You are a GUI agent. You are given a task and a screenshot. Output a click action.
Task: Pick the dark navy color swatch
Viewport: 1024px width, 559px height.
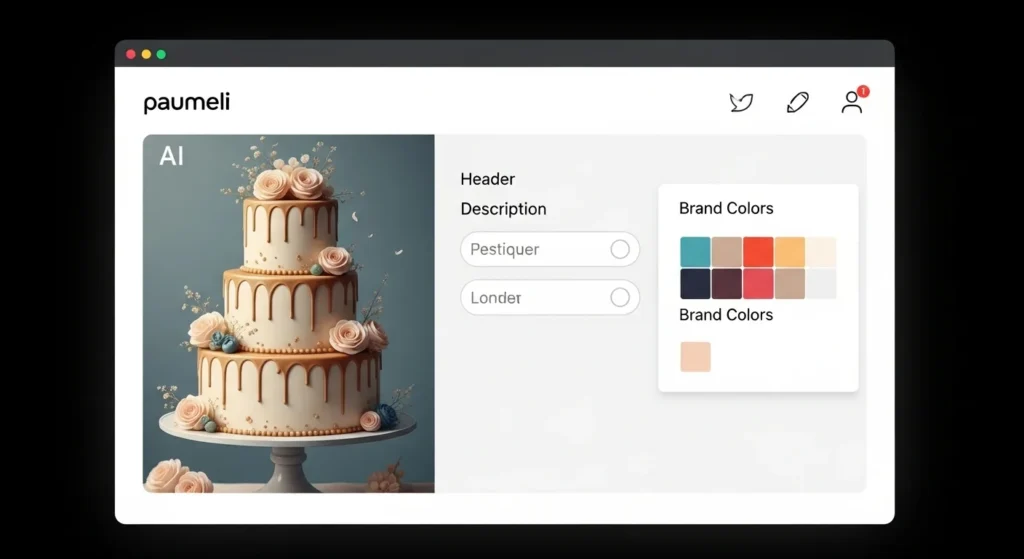pyautogui.click(x=695, y=284)
